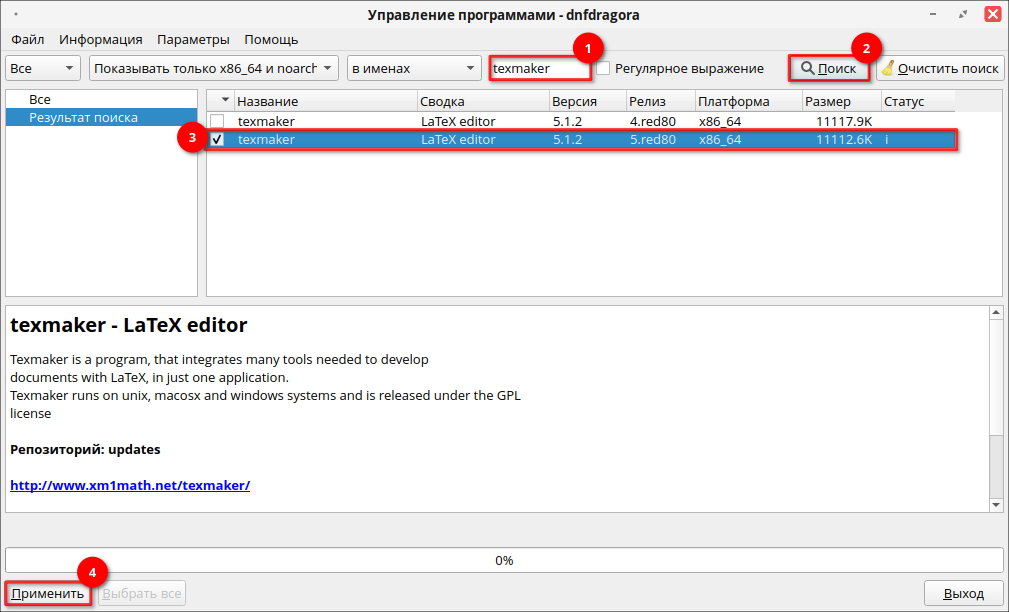Click the magnifier icon on Поиск button
The image size is (1009, 612).
[807, 68]
